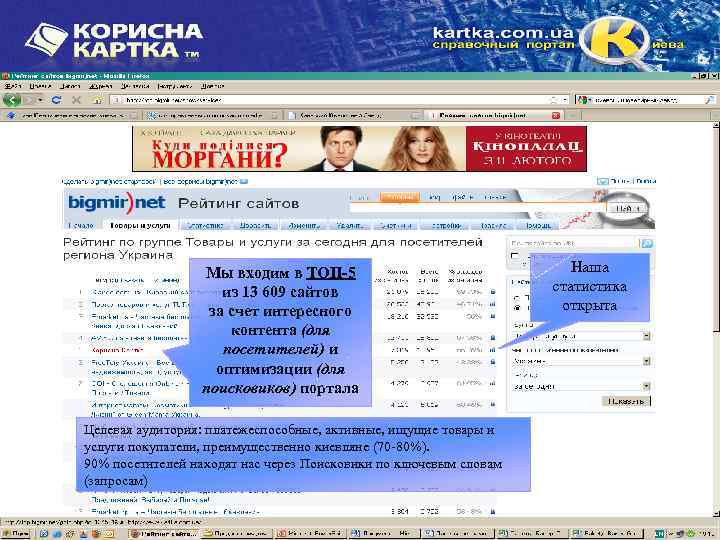Image resolution: width=720 pixels, height=540 pixels.
Task: Open the Edit menu in Firefox
Action: (x=40, y=86)
